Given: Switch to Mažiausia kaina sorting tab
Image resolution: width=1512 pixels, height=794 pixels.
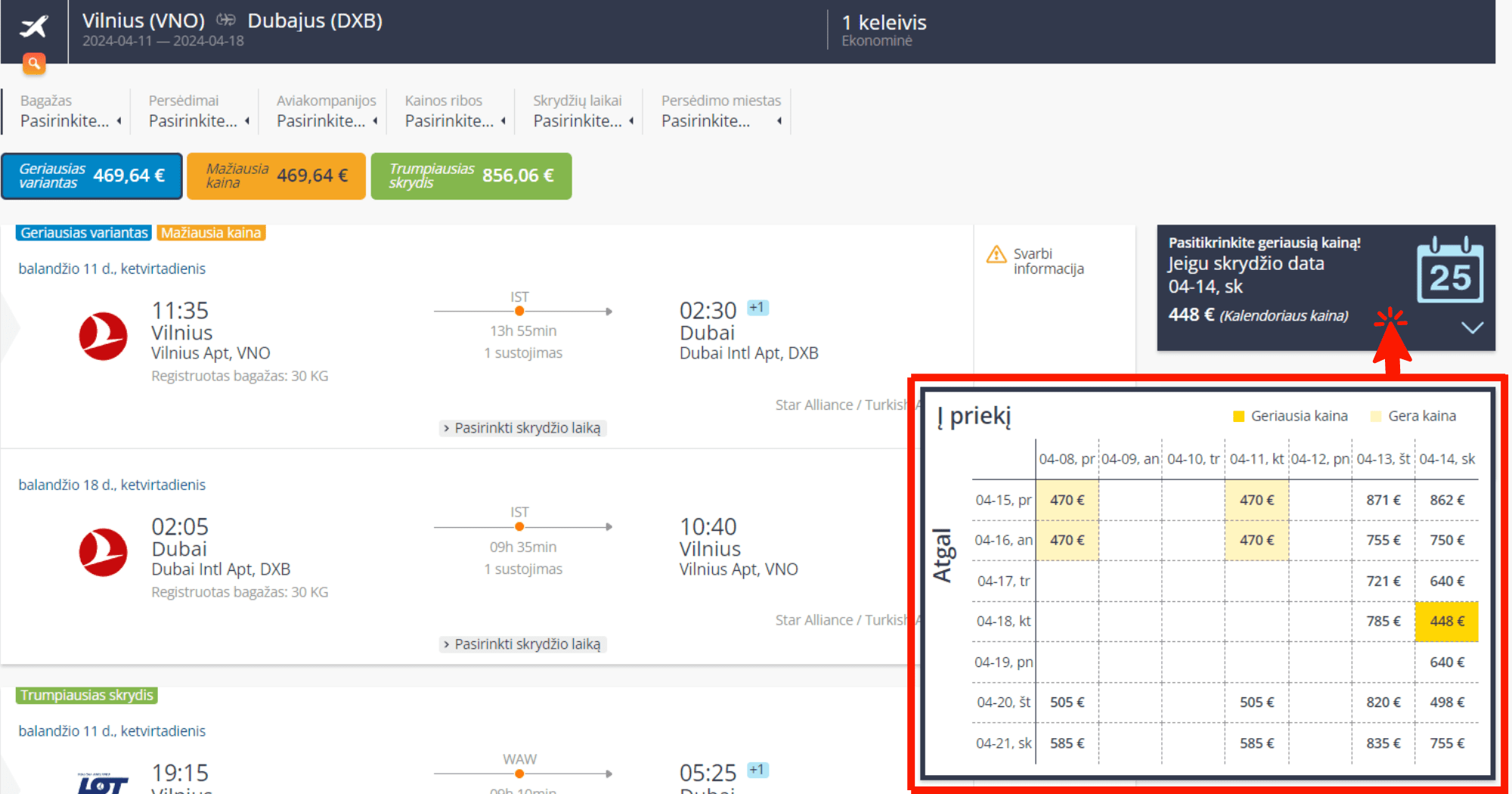Looking at the screenshot, I should [276, 176].
